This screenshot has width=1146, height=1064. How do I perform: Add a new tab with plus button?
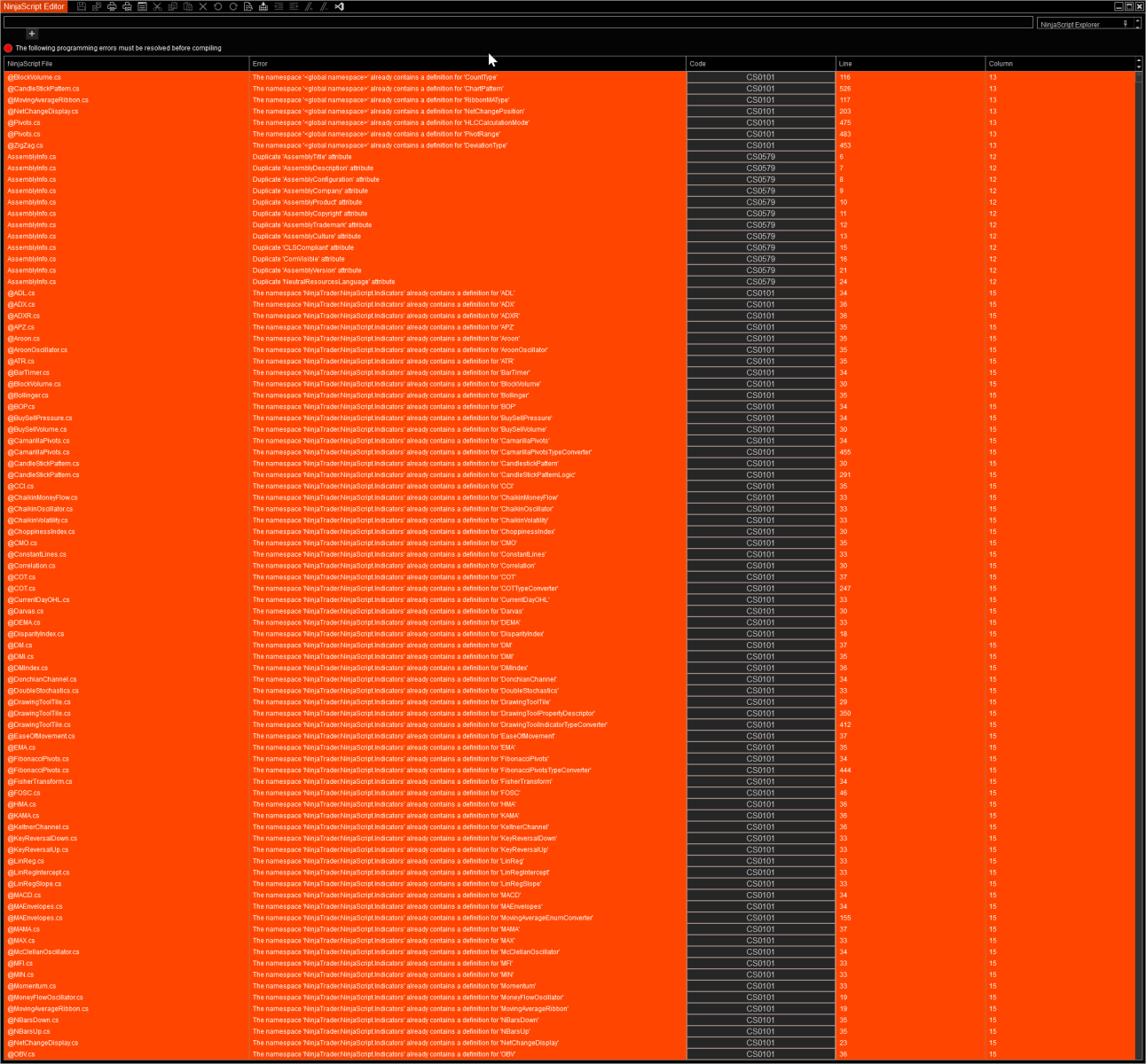(x=32, y=34)
